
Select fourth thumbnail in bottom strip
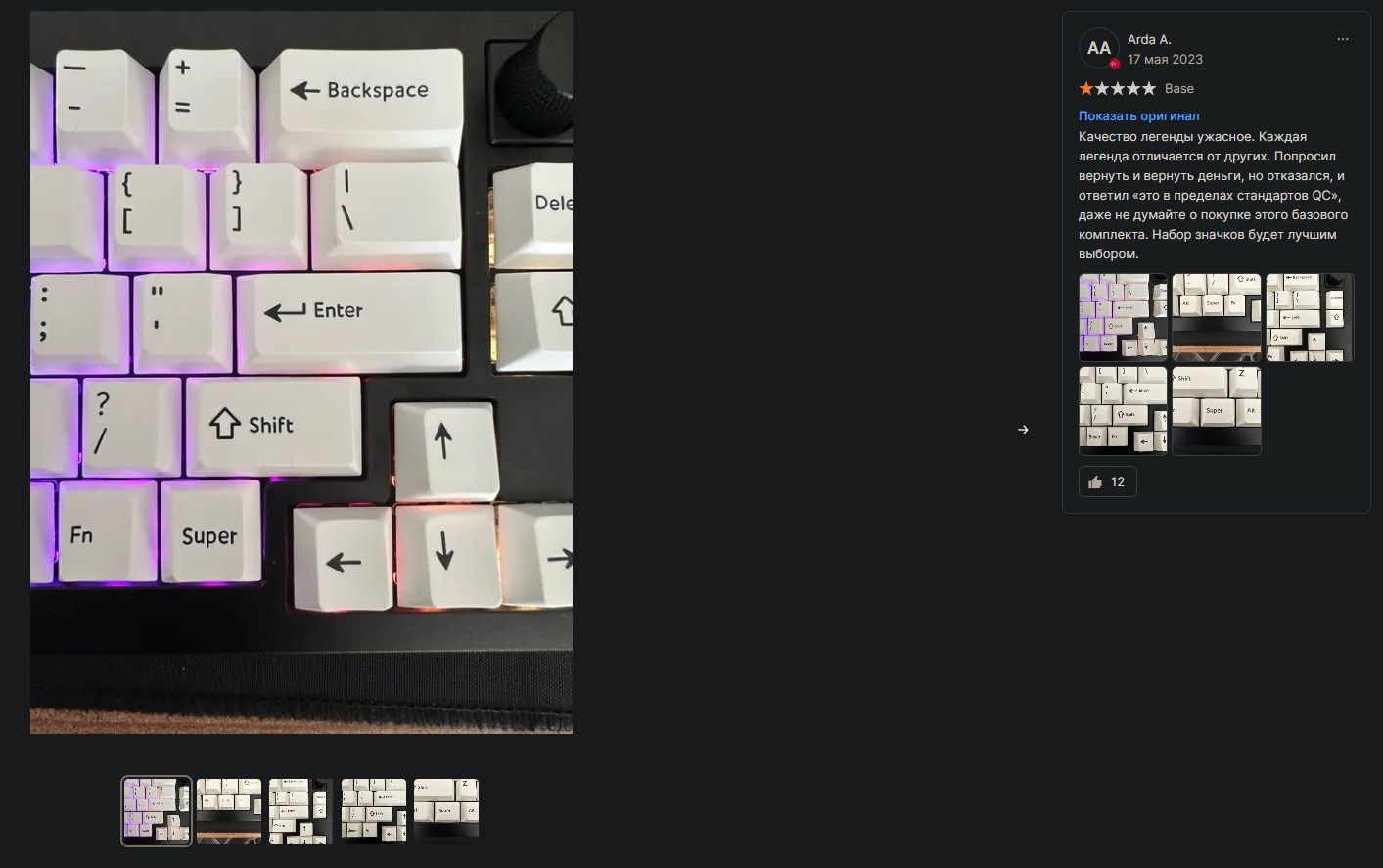coord(374,810)
